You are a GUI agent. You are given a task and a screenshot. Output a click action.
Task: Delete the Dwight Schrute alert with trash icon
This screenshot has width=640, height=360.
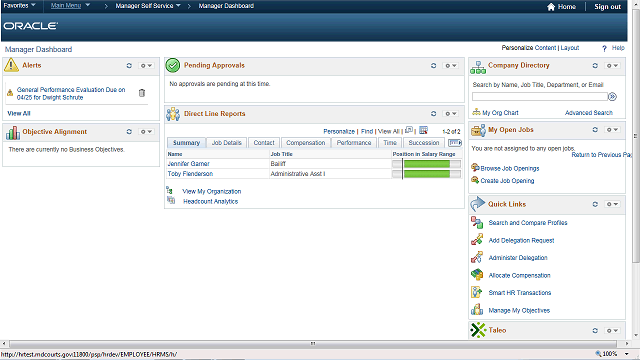tap(142, 93)
